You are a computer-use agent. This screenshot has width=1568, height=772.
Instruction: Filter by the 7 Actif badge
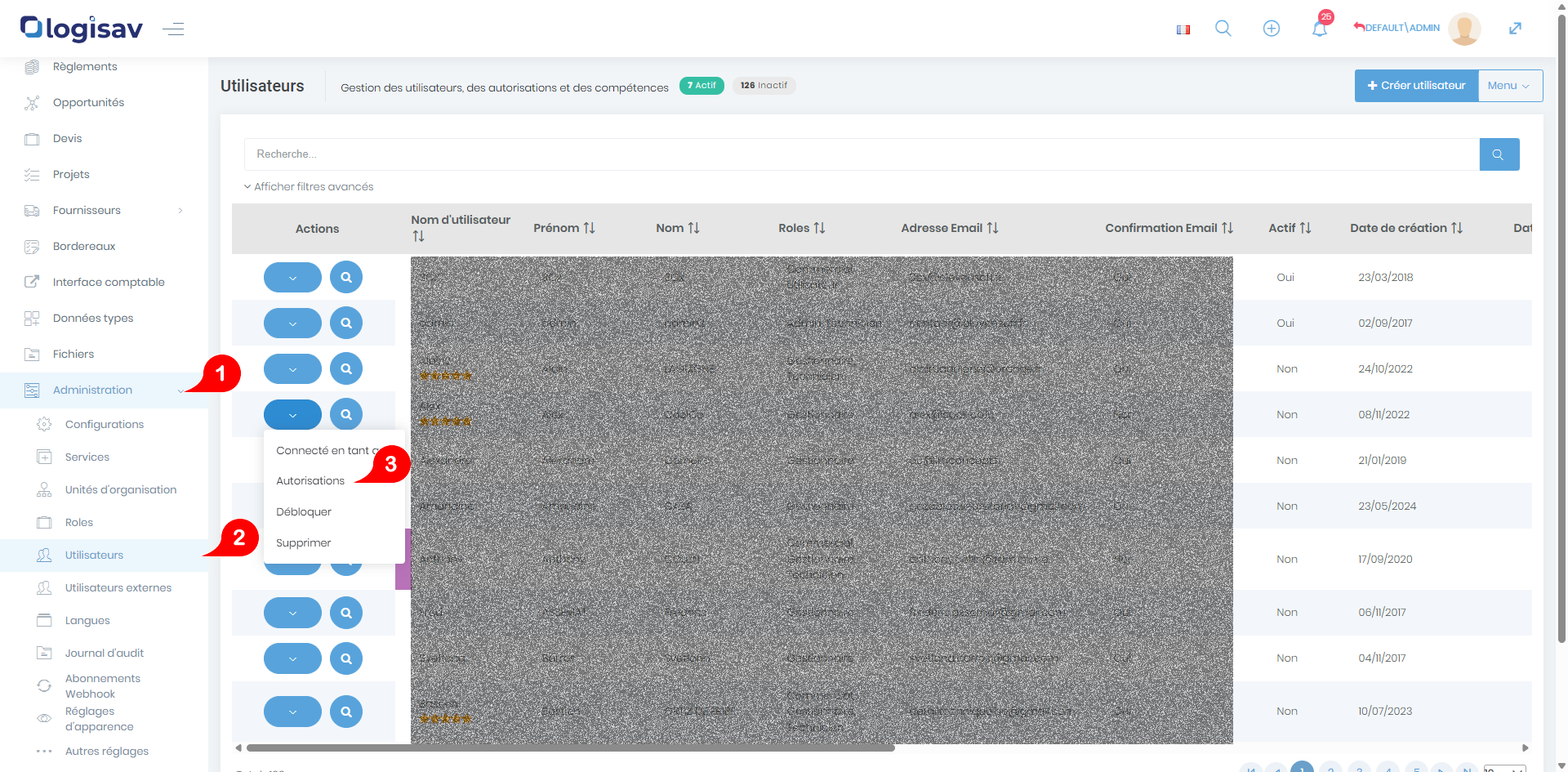(702, 86)
